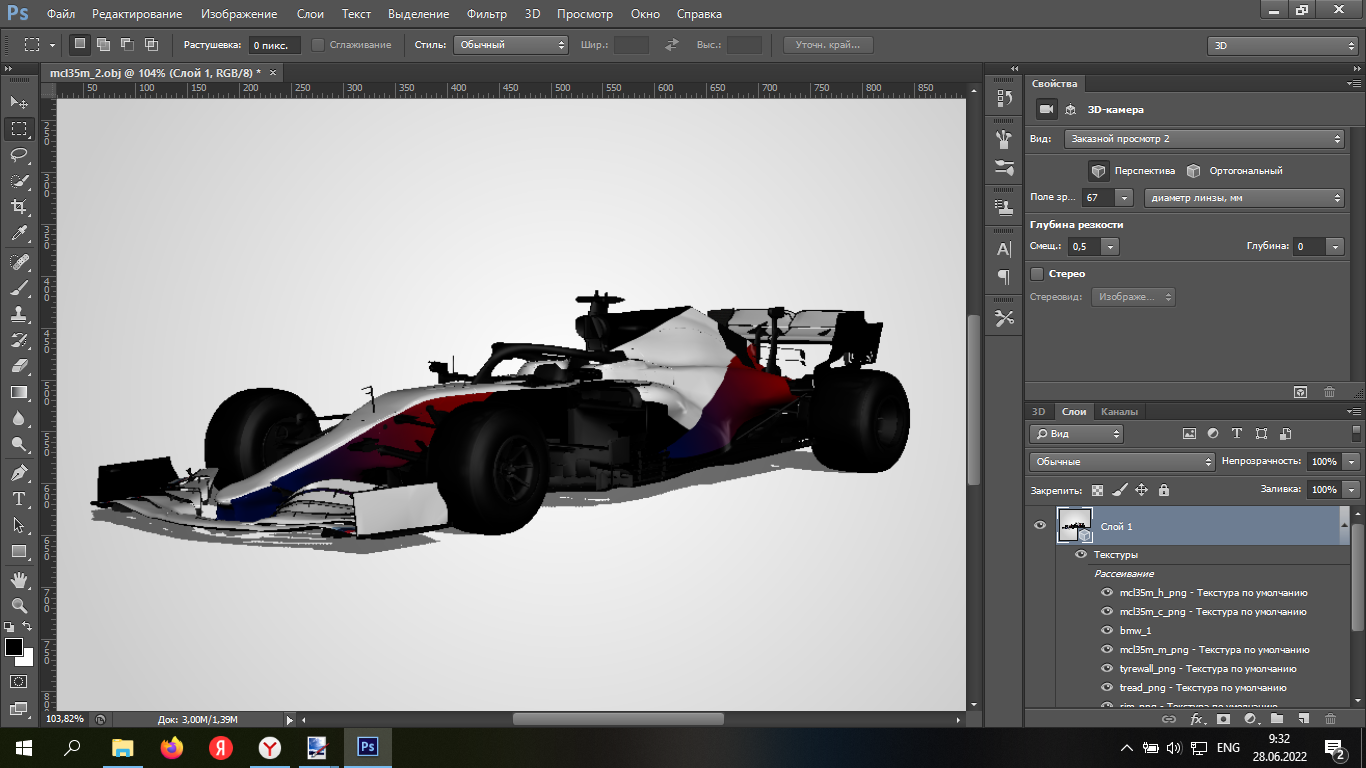Click the Растушевка input field
Screen dimensions: 1366x768
pyautogui.click(x=273, y=45)
